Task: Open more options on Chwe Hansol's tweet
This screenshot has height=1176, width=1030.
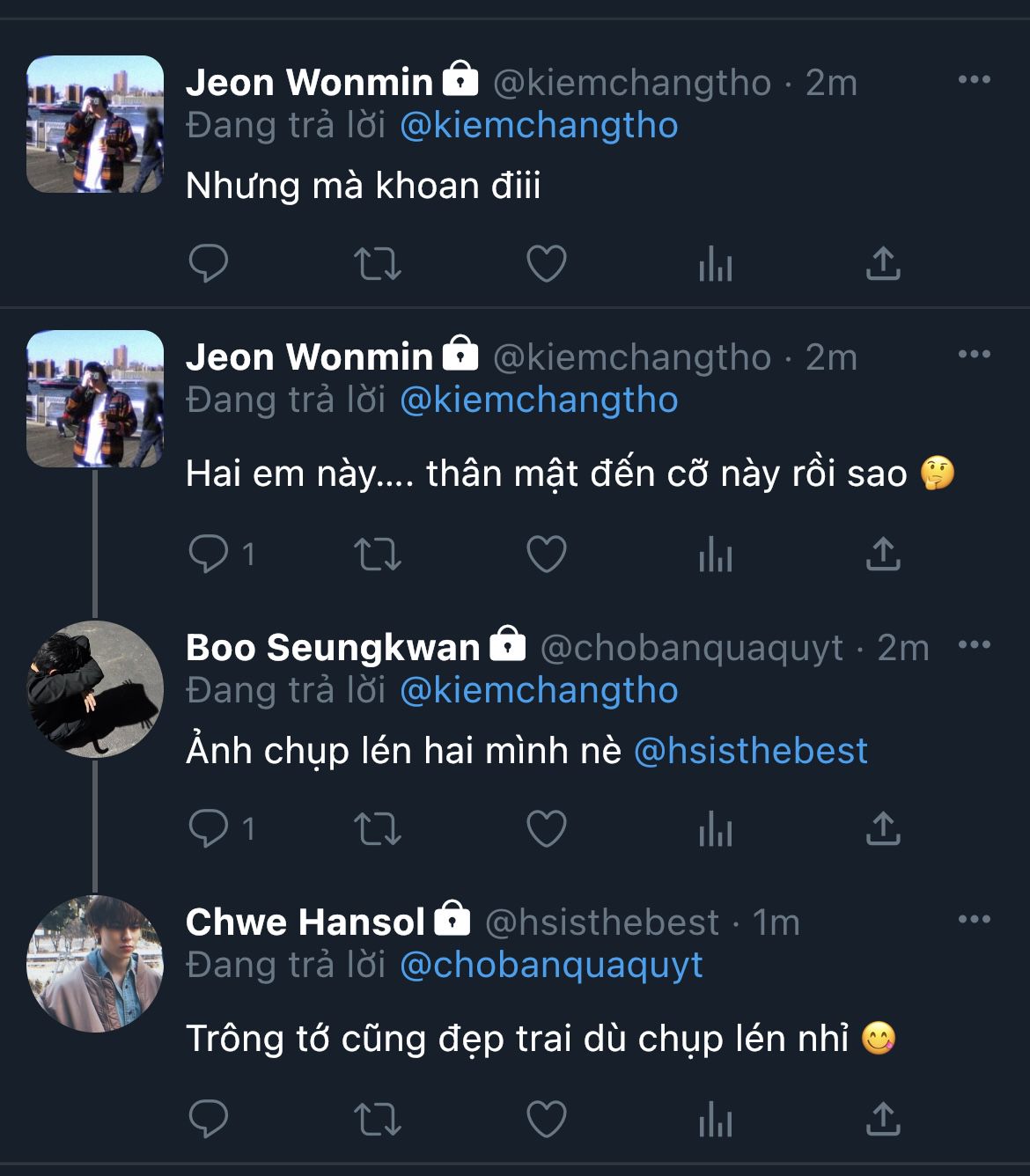Action: [974, 920]
